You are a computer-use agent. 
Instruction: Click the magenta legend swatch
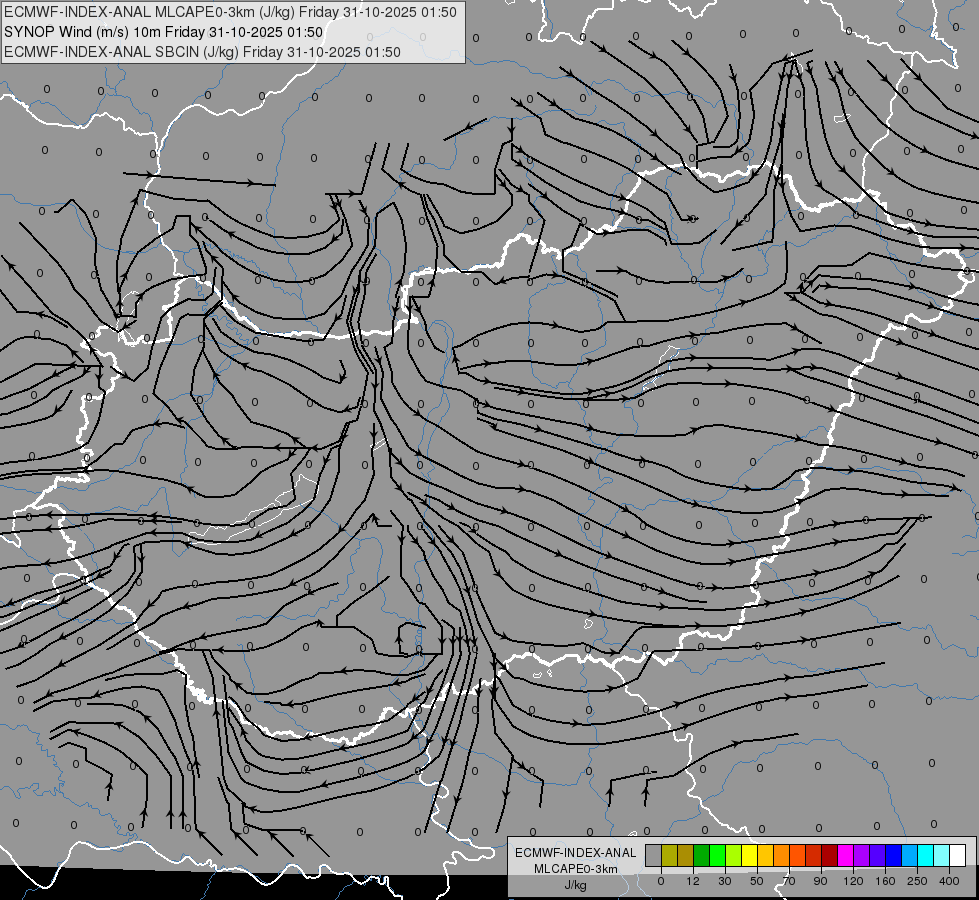pyautogui.click(x=846, y=855)
